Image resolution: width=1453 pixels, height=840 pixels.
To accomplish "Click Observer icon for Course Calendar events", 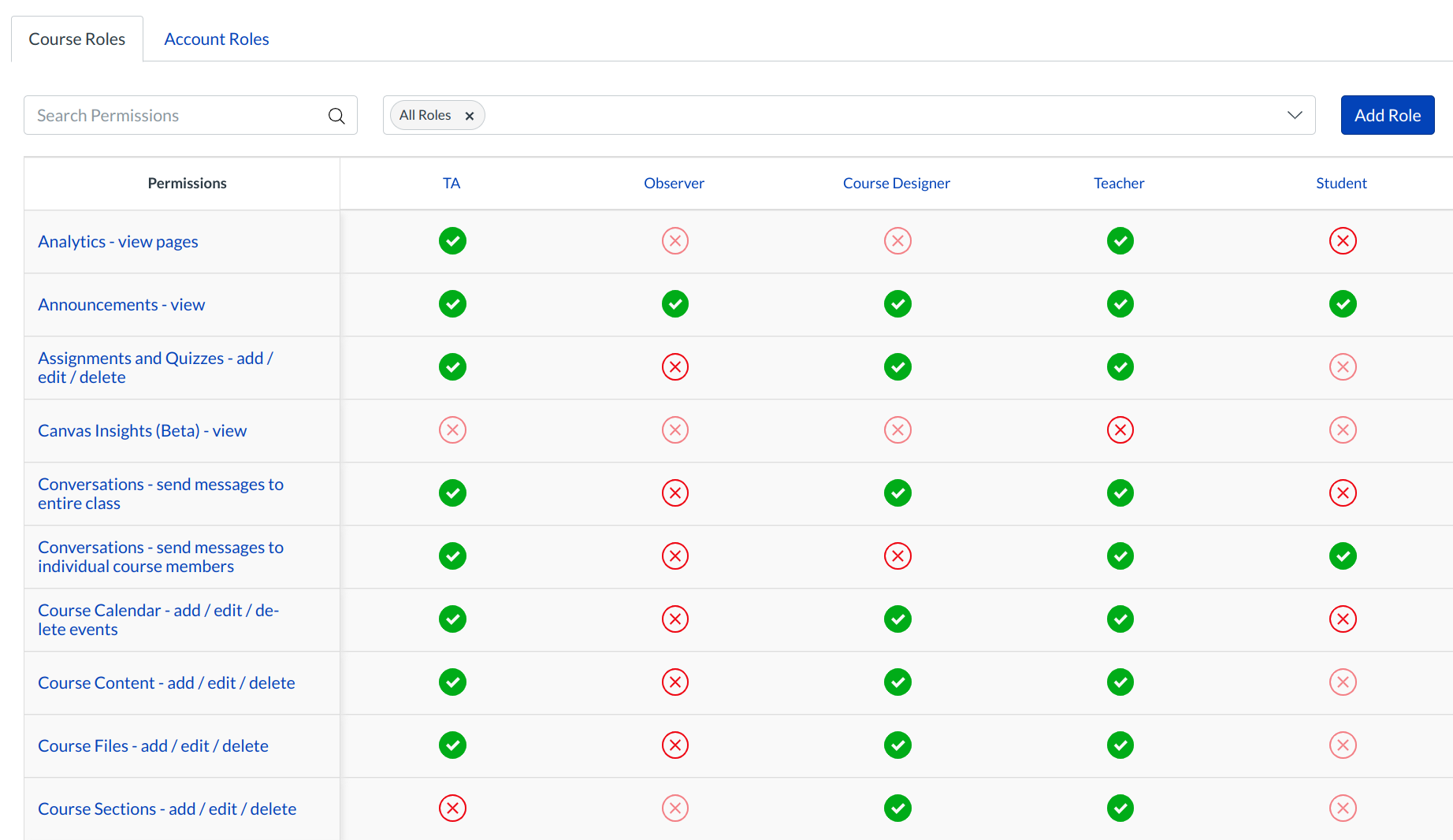I will coord(674,619).
